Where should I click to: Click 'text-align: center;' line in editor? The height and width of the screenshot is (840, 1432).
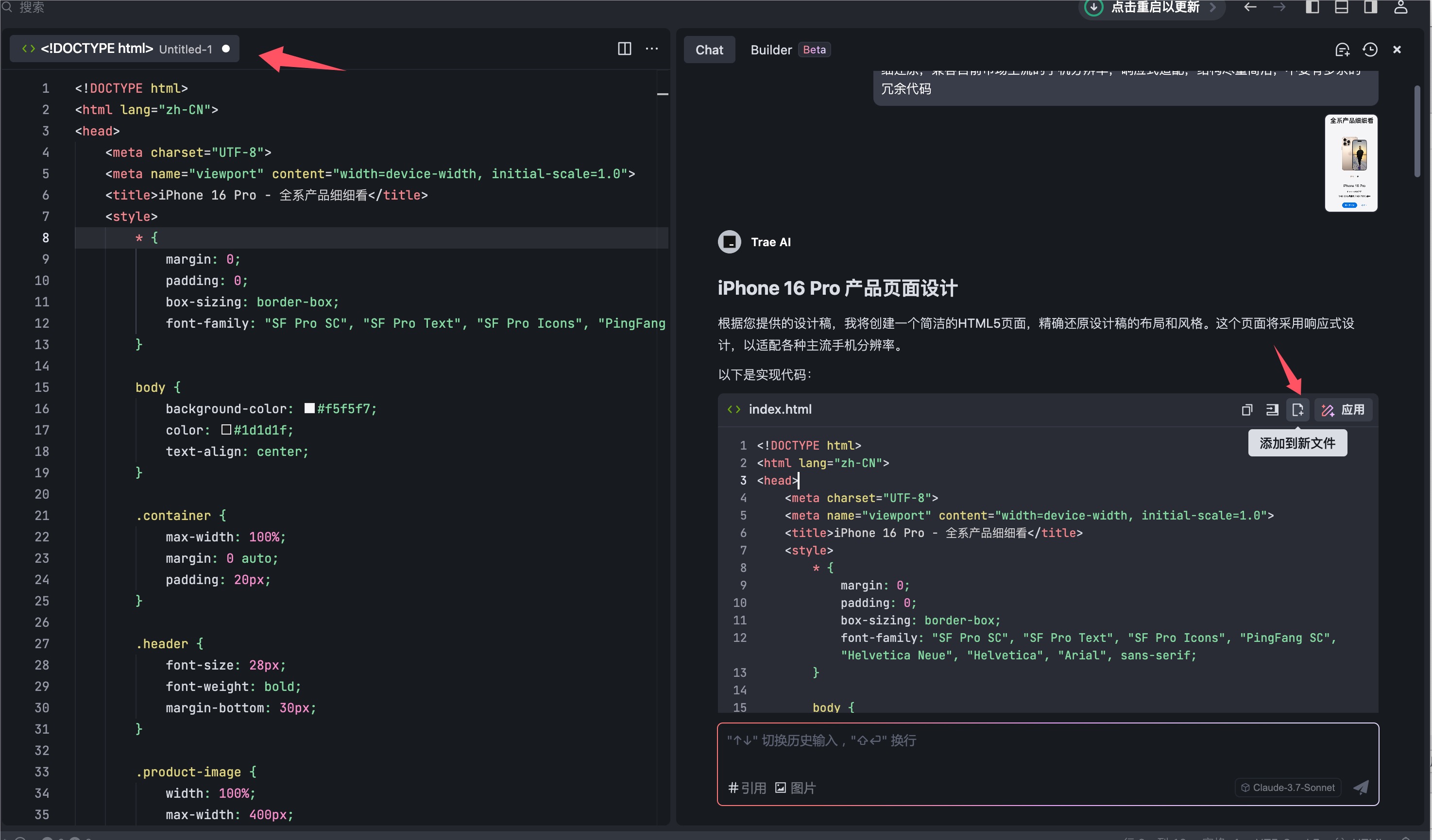point(237,451)
